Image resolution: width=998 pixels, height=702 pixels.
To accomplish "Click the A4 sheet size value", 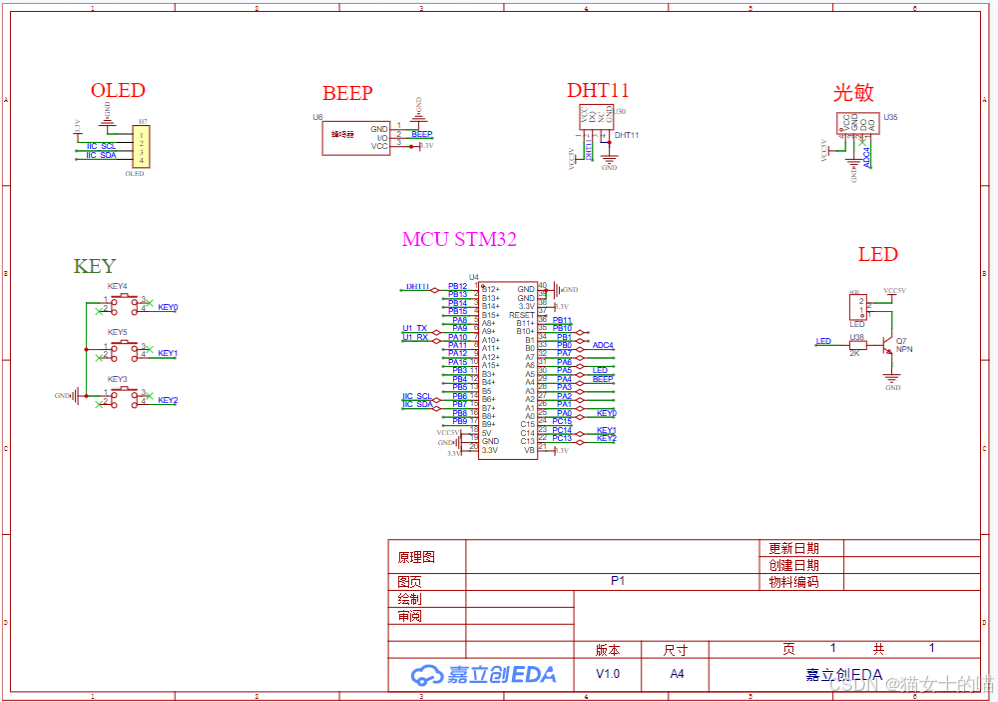I will (677, 674).
